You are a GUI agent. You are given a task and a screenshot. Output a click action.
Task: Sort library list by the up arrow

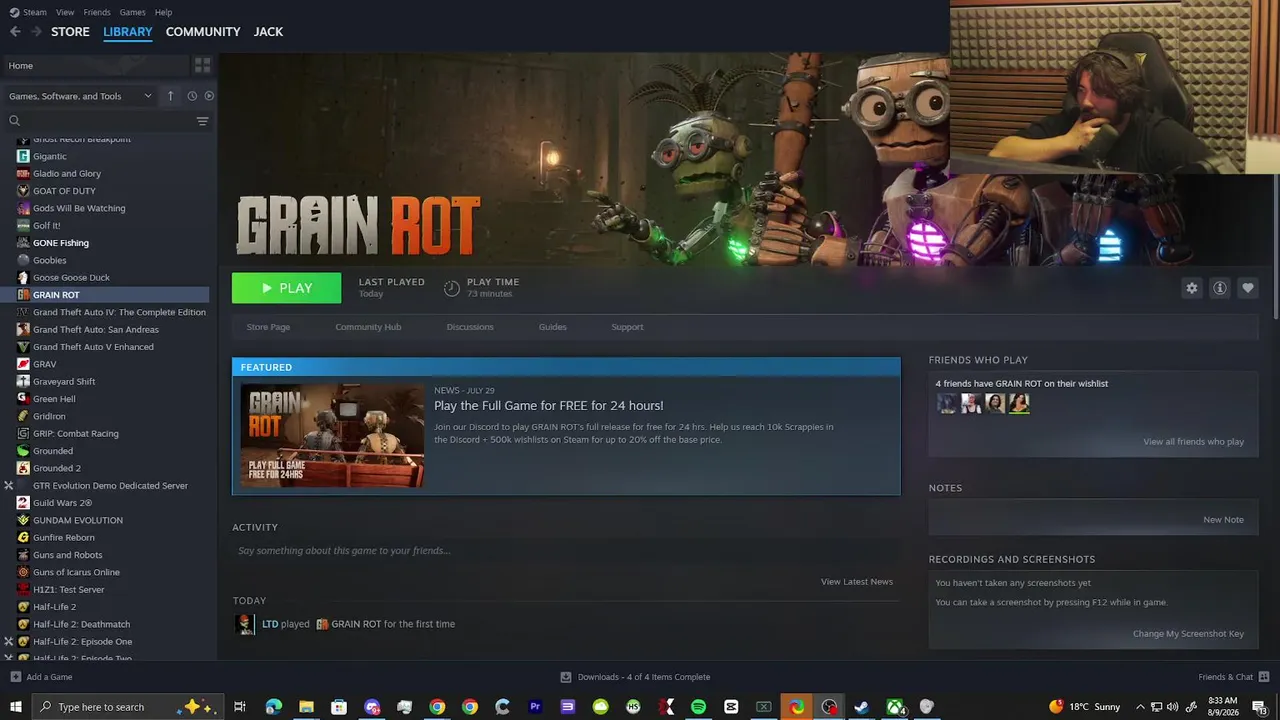(170, 96)
